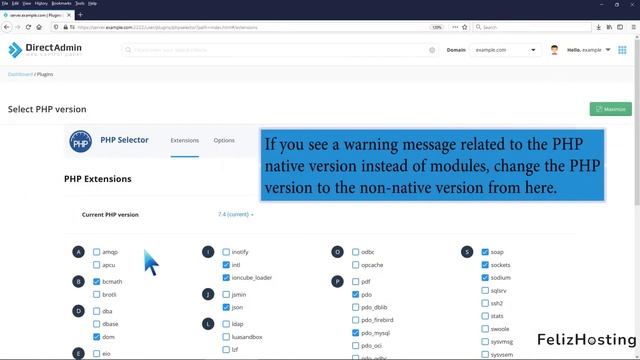The image size is (640, 360).
Task: Expand the Hello, example user menu
Action: (x=589, y=50)
